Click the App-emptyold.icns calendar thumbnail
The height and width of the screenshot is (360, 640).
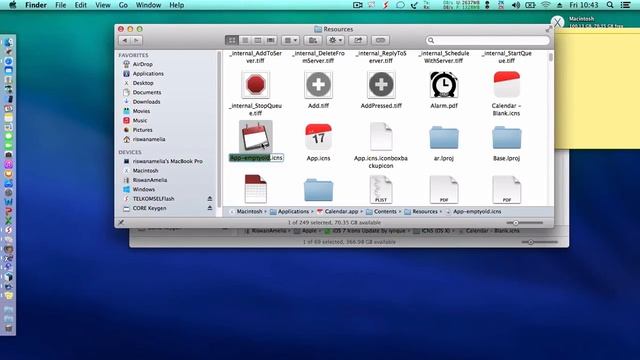[x=256, y=137]
